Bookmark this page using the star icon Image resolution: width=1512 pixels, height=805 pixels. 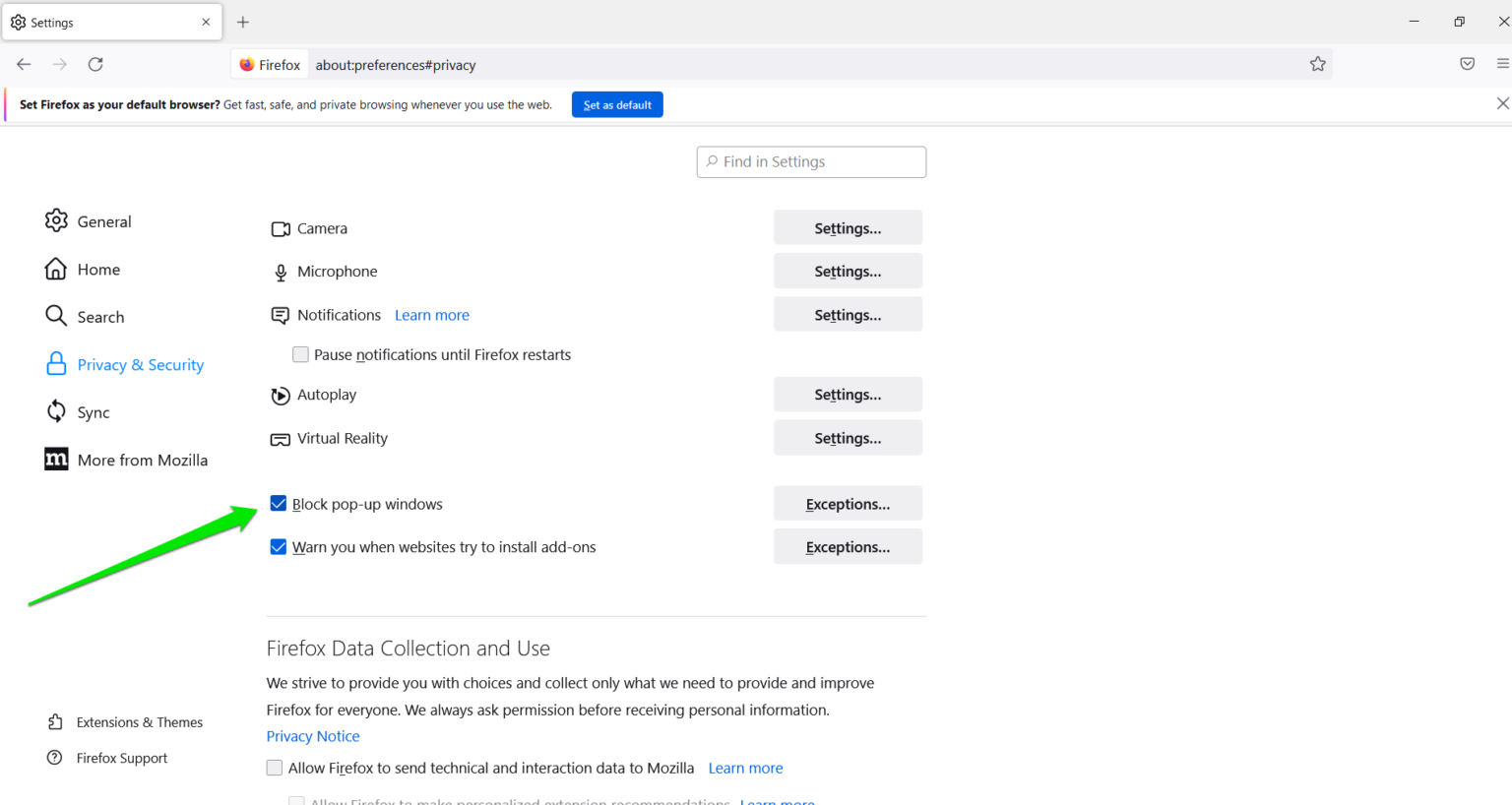[1318, 63]
